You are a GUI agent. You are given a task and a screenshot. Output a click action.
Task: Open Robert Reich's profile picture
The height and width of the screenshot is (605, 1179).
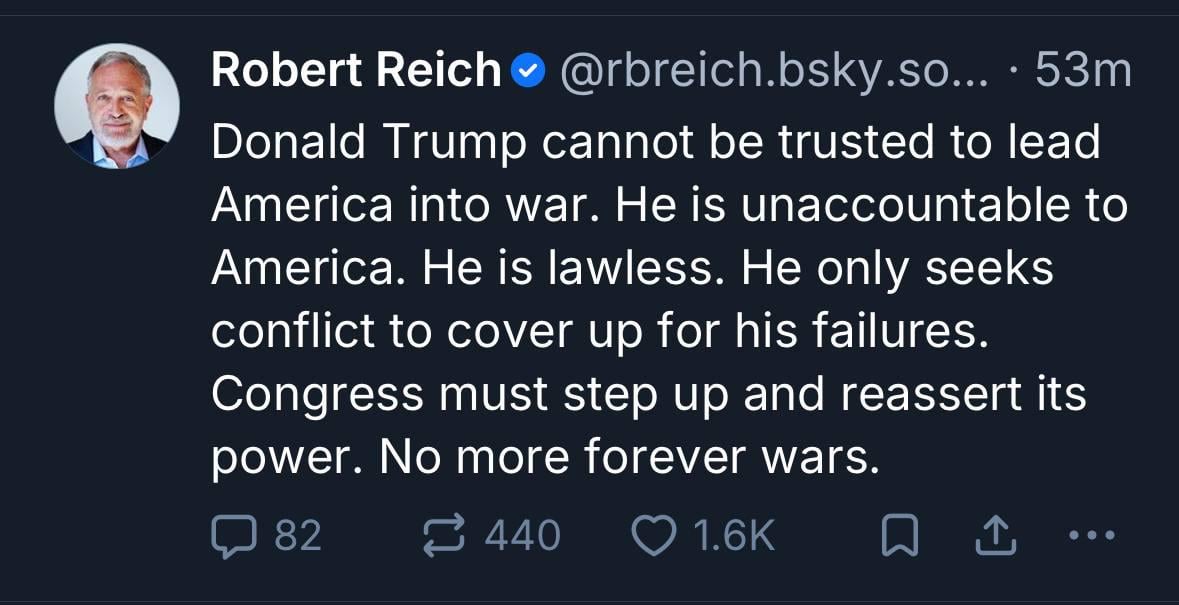coord(117,106)
